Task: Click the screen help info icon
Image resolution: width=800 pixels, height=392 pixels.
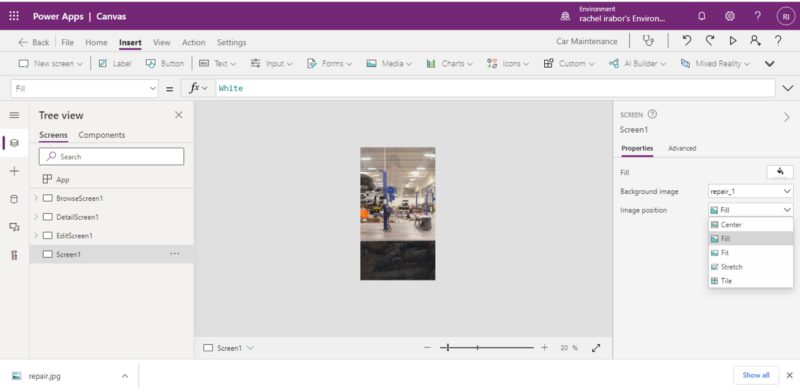Action: click(x=652, y=114)
